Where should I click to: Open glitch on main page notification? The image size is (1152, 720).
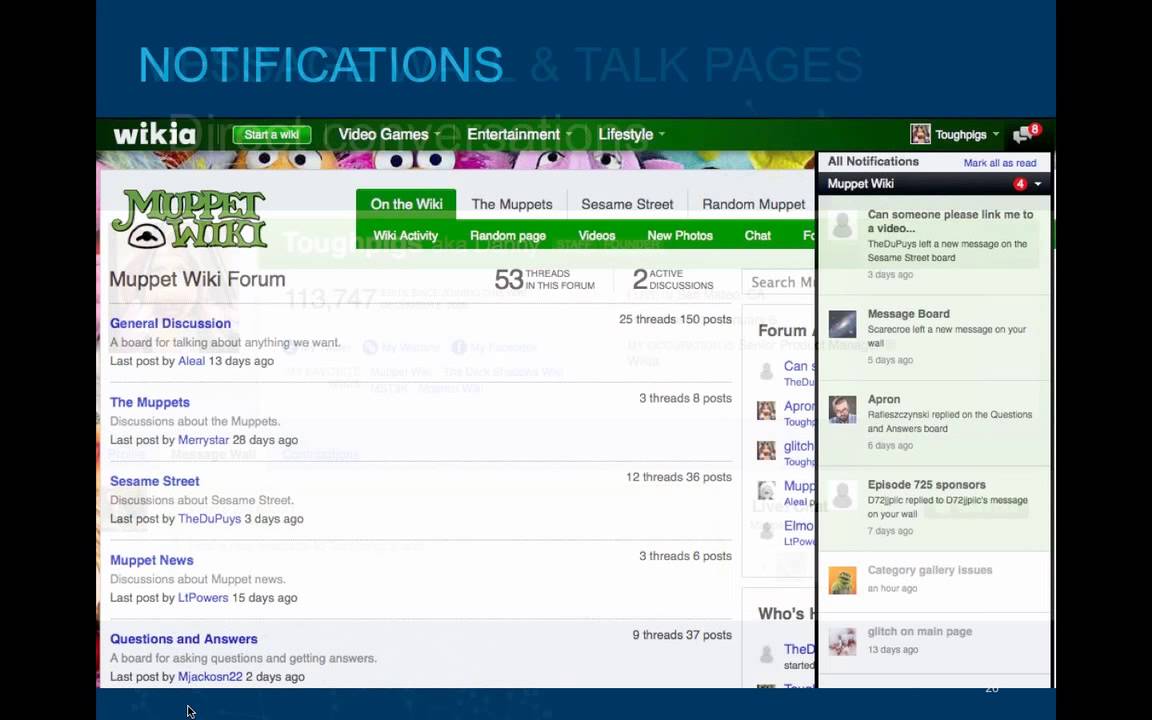coord(934,644)
